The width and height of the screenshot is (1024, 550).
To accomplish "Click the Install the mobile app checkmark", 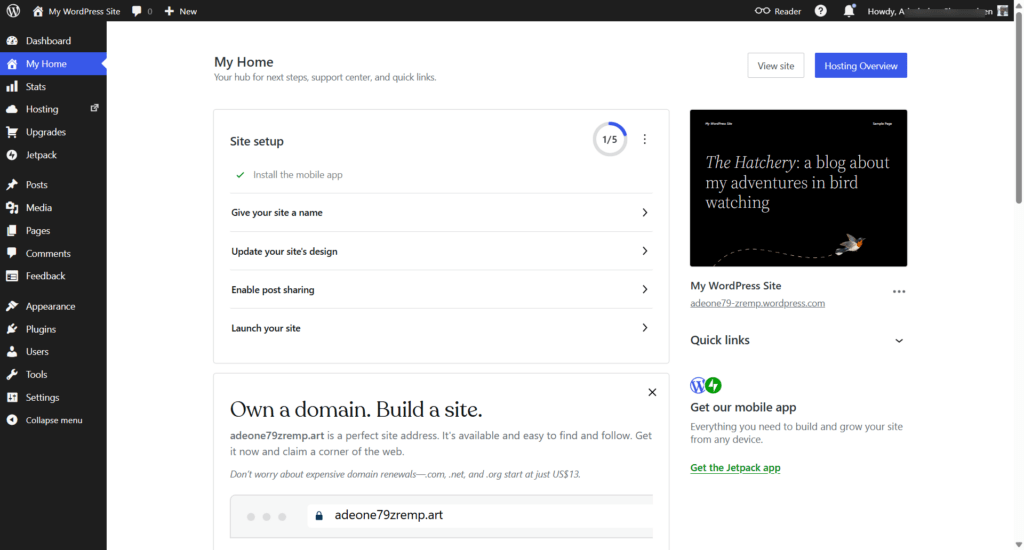I will tap(240, 175).
